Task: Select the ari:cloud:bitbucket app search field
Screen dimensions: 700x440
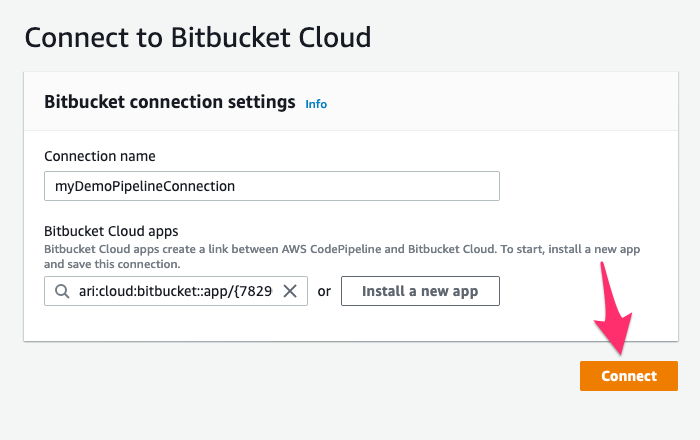Action: tap(176, 291)
